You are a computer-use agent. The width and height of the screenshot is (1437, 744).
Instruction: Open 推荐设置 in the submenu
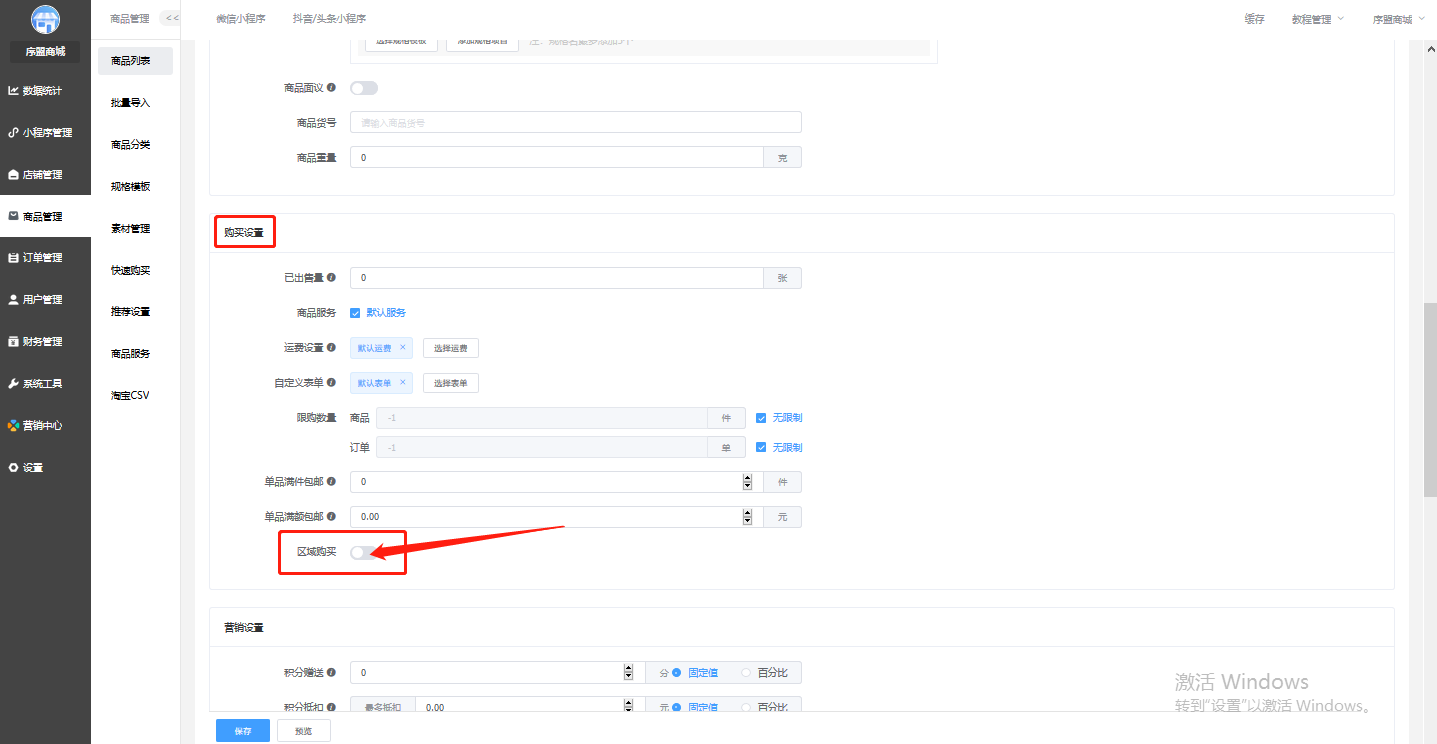[x=131, y=312]
